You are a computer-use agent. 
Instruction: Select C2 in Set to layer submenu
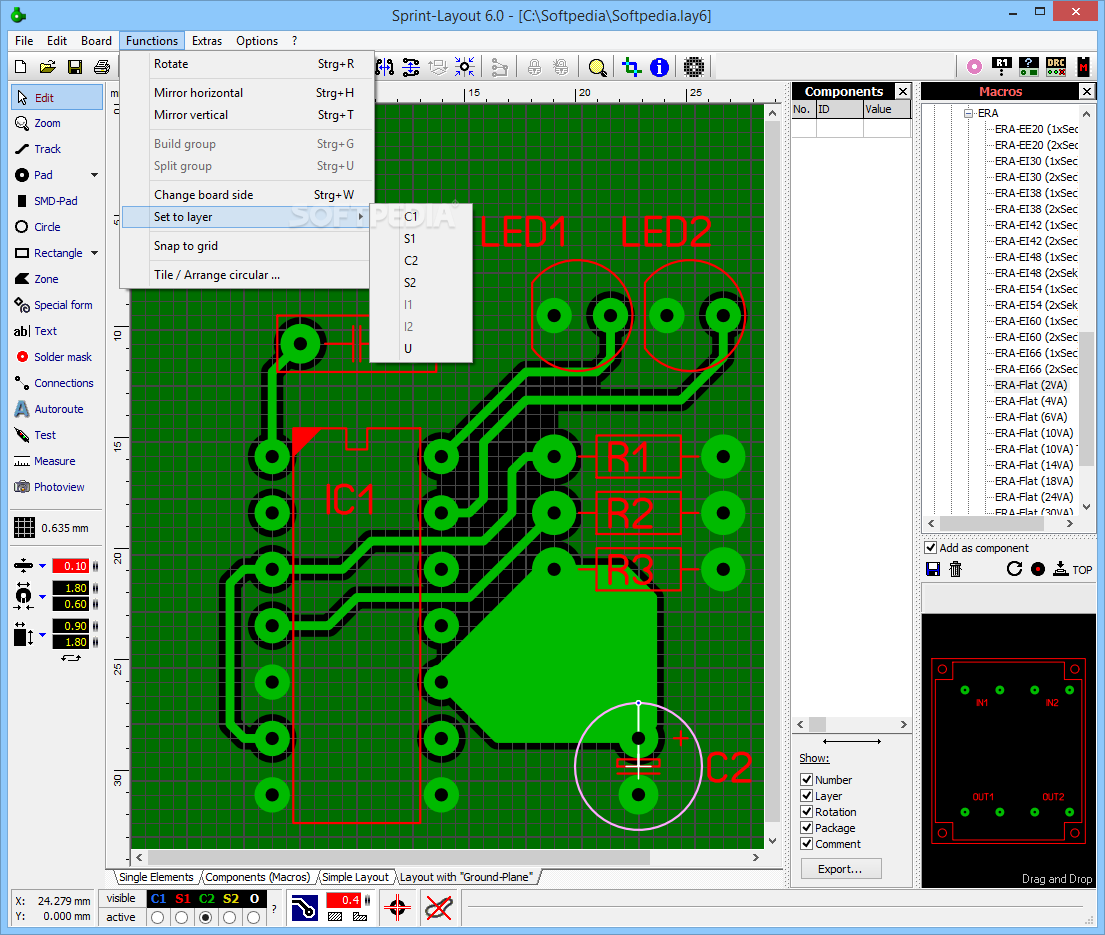pos(421,261)
